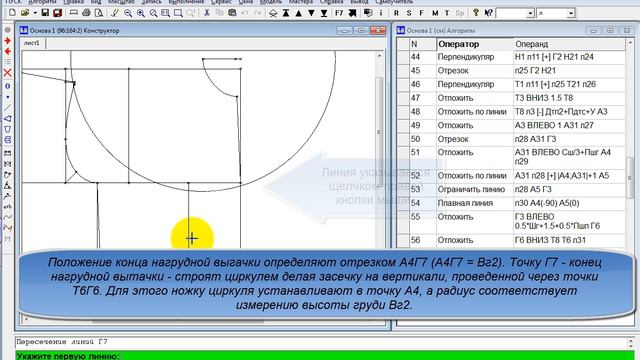Viewport: 640px width, 360px height.
Task: Click the Оператор column header
Action: pyautogui.click(x=474, y=44)
